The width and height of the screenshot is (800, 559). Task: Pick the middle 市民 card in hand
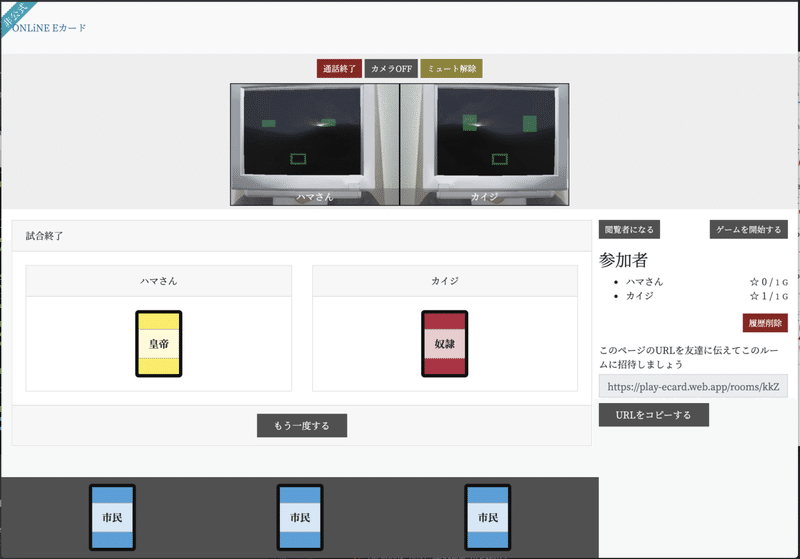click(300, 517)
